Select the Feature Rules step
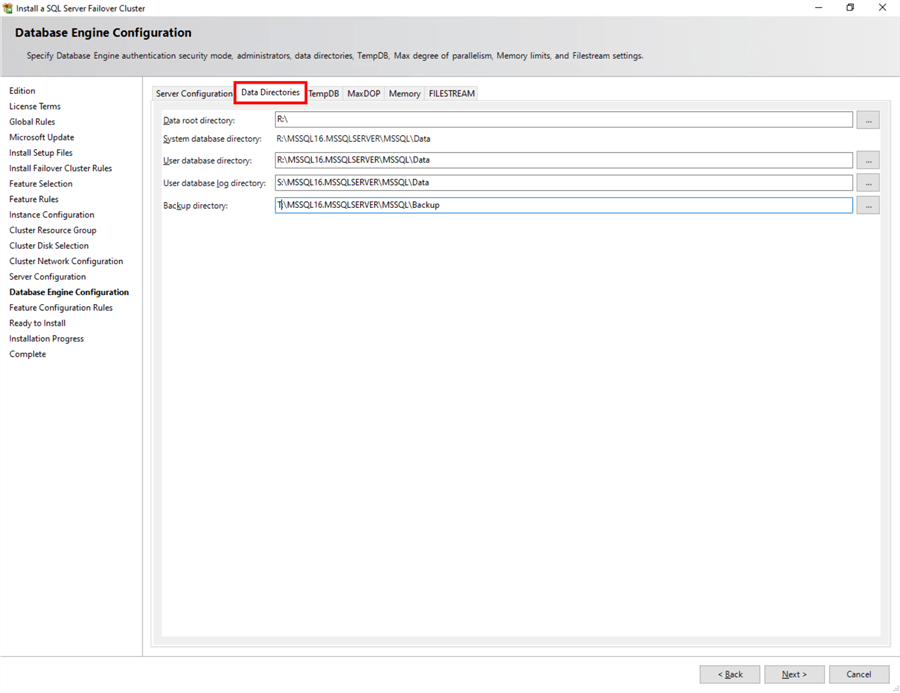The height and width of the screenshot is (693, 900). tap(34, 199)
